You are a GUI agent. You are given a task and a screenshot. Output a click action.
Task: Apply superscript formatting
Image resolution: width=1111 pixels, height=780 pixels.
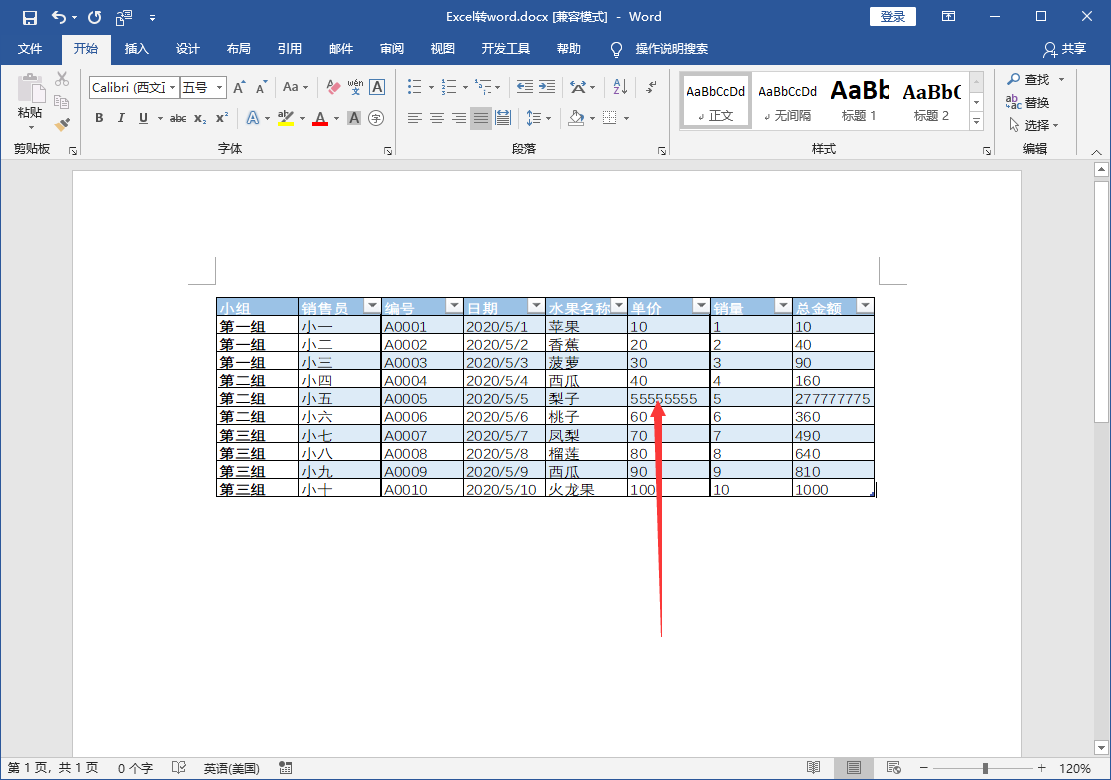pyautogui.click(x=222, y=118)
